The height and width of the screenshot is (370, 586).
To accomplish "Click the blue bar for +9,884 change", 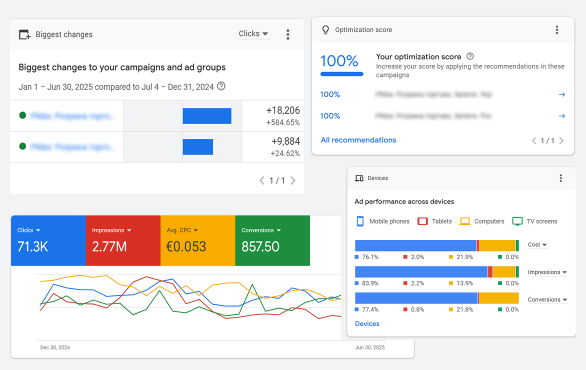I will pos(198,147).
